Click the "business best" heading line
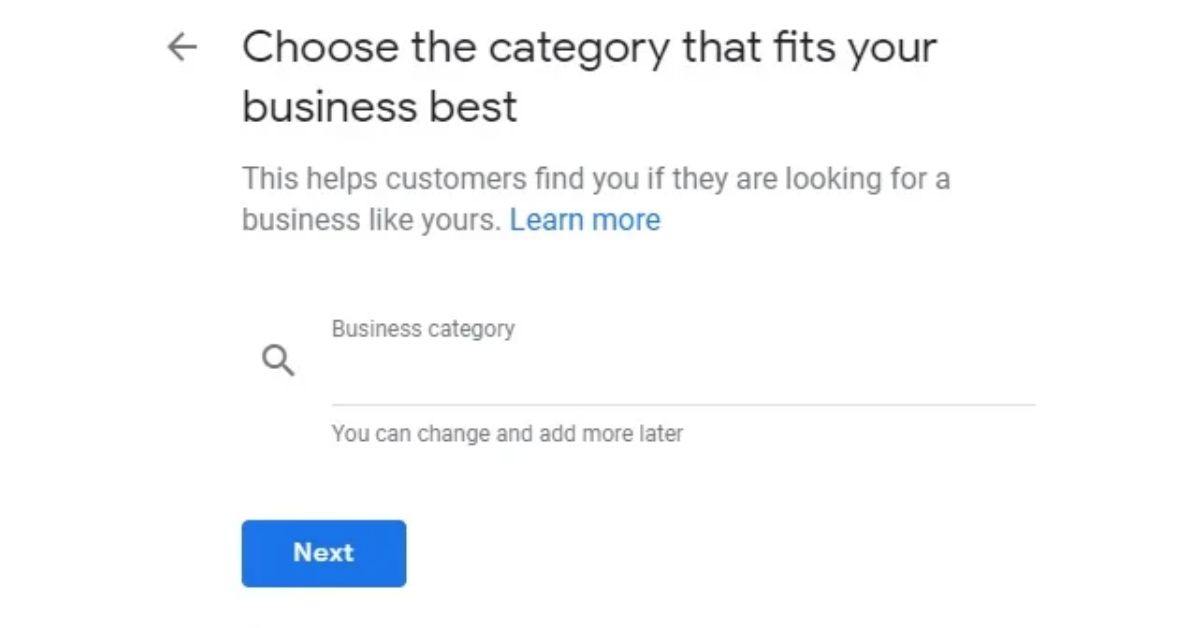 coord(380,106)
